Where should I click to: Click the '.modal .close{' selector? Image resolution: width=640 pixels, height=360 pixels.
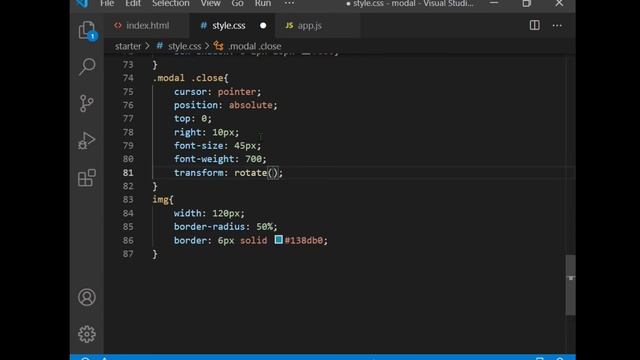click(x=191, y=78)
